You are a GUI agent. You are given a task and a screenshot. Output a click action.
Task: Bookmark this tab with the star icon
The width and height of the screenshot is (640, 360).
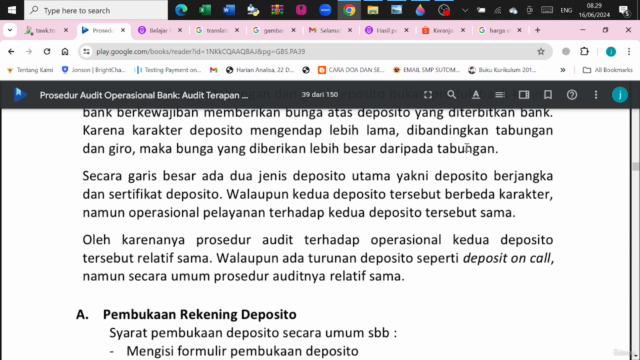pyautogui.click(x=541, y=51)
